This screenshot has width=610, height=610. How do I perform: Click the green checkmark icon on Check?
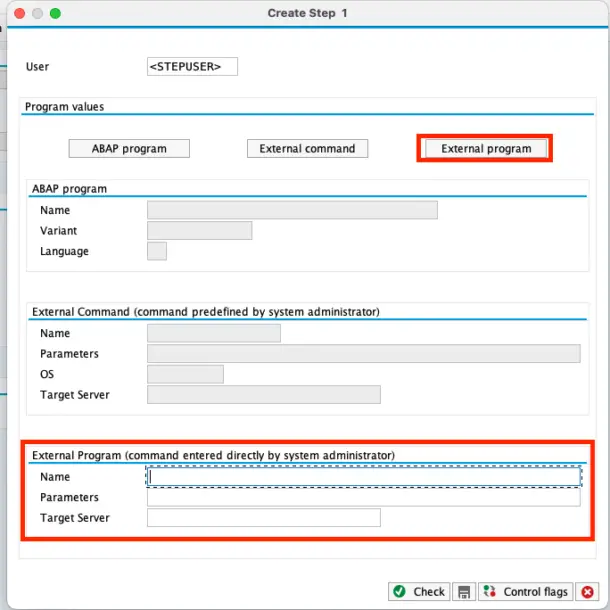coord(399,591)
